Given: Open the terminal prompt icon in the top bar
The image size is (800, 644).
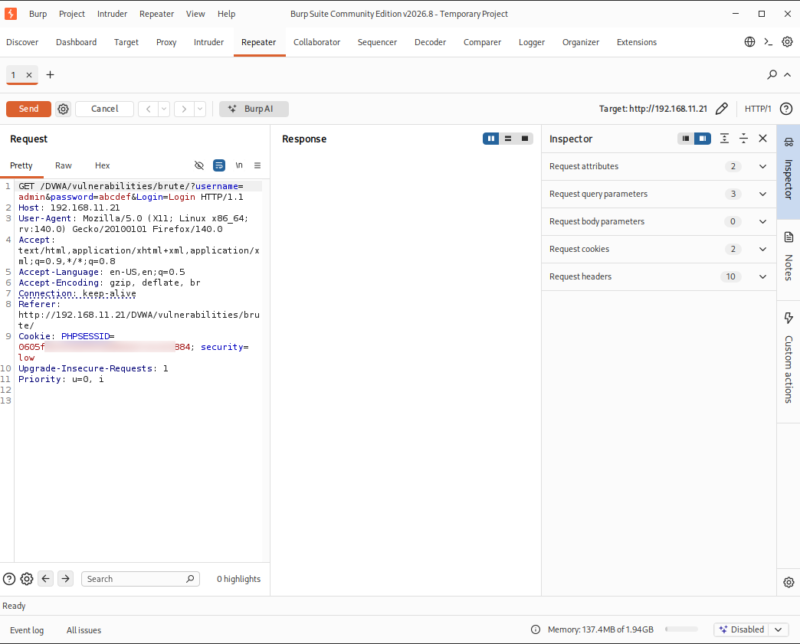Looking at the screenshot, I should tap(768, 42).
